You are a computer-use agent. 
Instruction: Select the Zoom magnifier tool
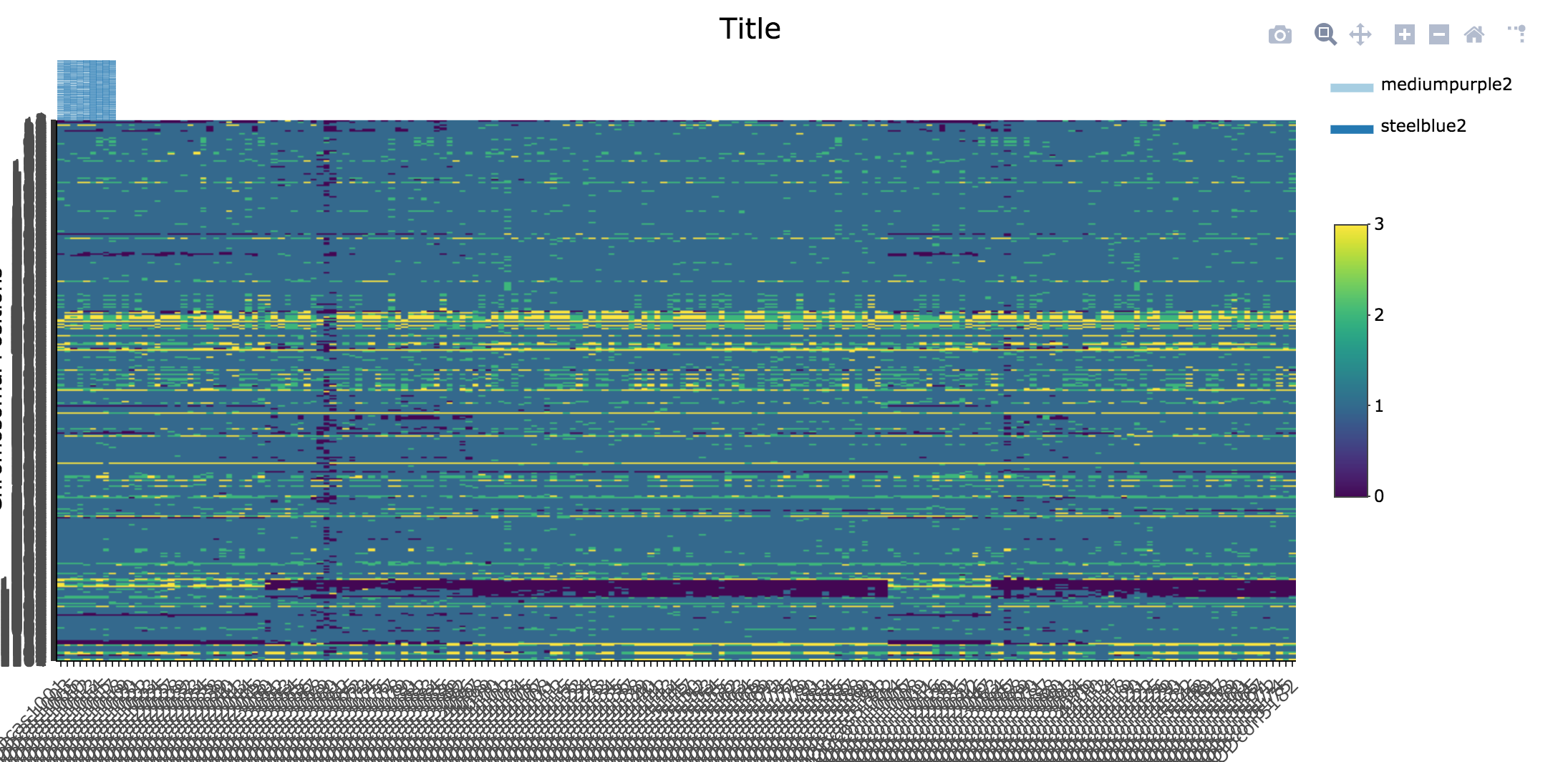pyautogui.click(x=1325, y=34)
